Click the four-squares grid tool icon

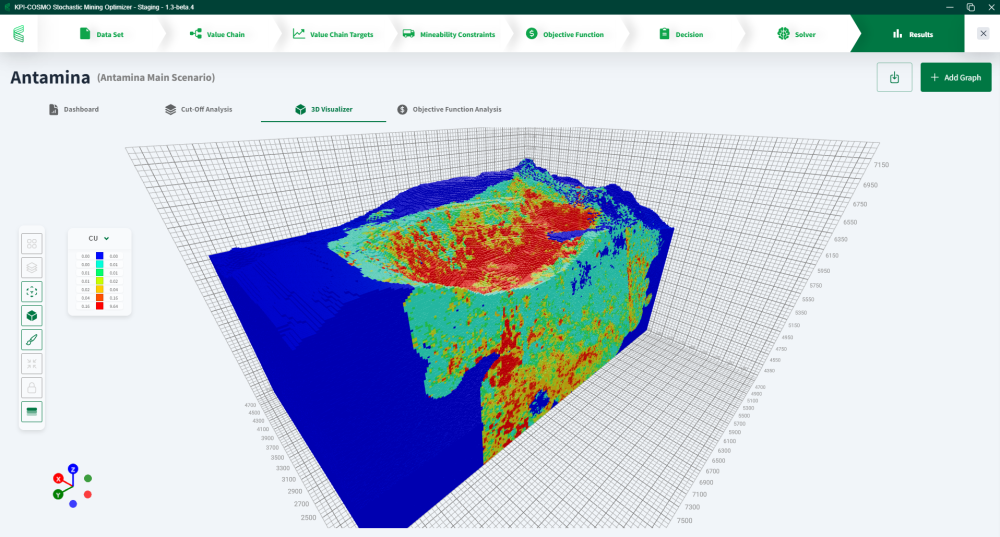pyautogui.click(x=32, y=243)
